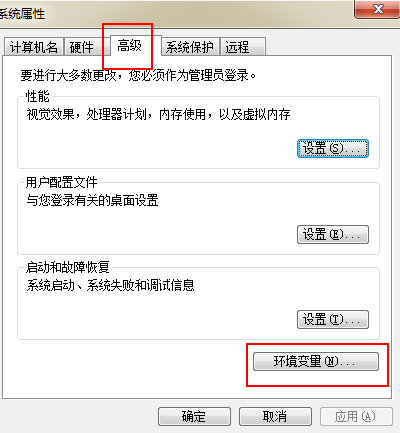Open performance 设置(S) button

pos(333,148)
